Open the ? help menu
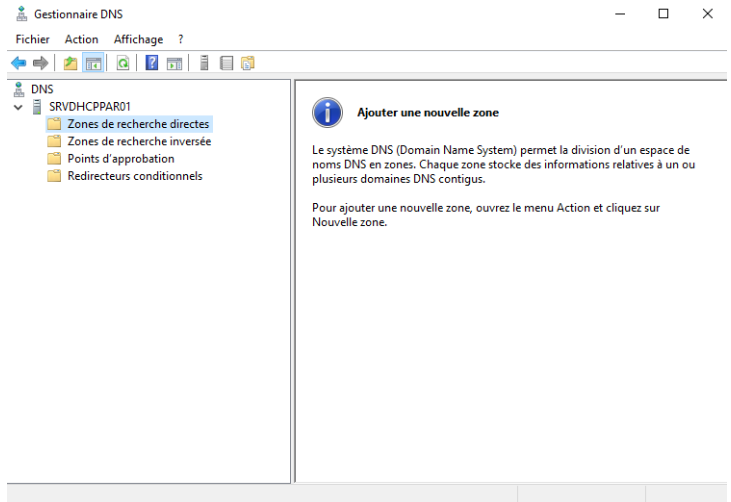Image resolution: width=731 pixels, height=502 pixels. coord(180,39)
